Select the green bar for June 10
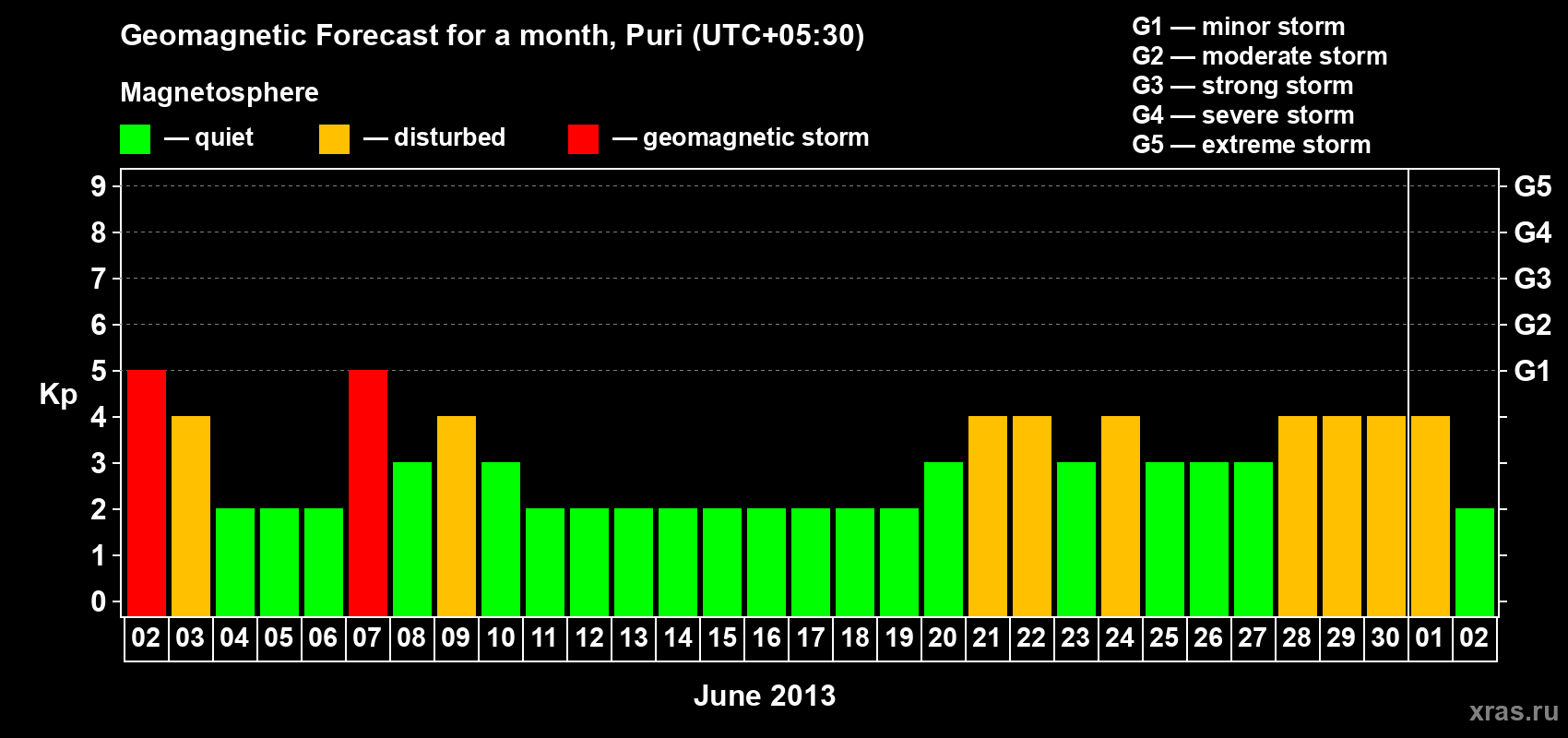Viewport: 1568px width, 738px height. (x=501, y=539)
